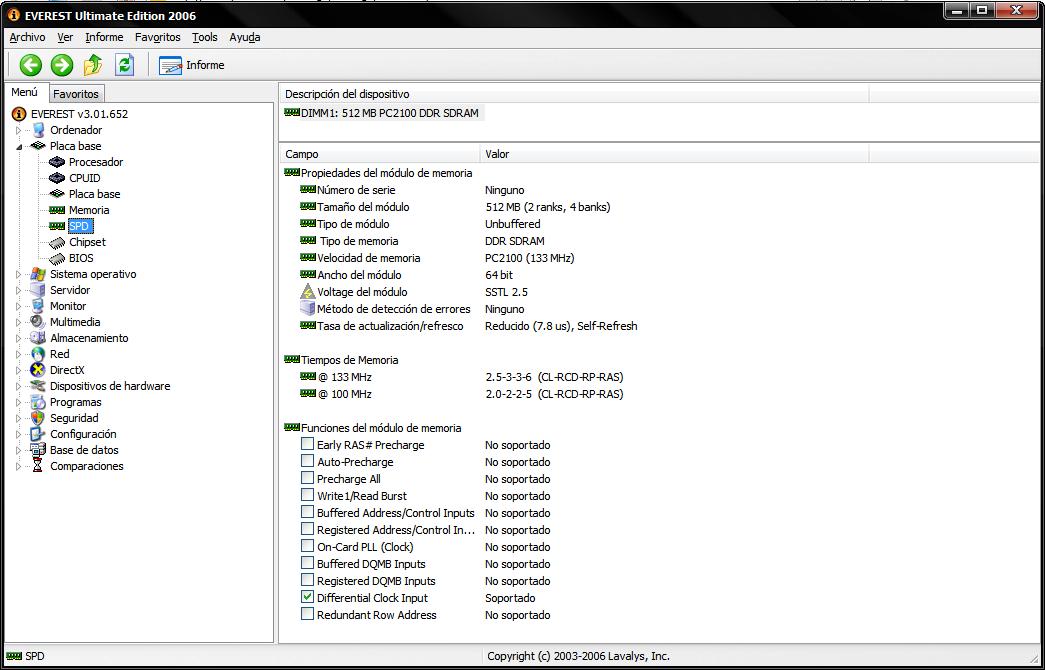
Task: Click the Valor column header
Action: click(674, 154)
